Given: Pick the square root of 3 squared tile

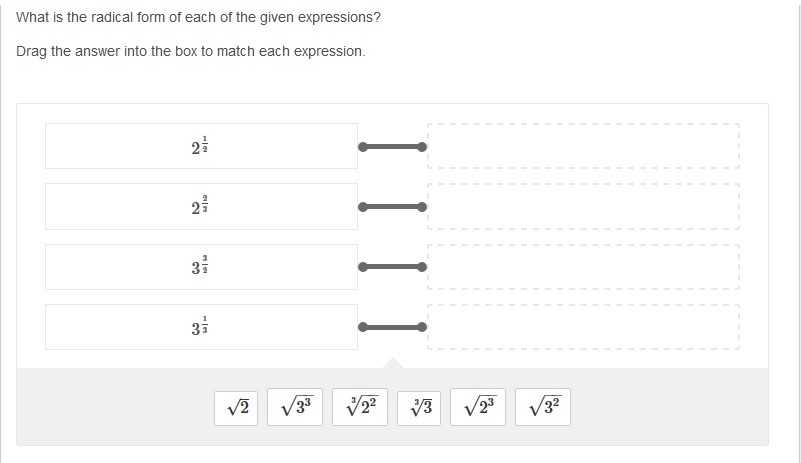Looking at the screenshot, I should coord(543,407).
